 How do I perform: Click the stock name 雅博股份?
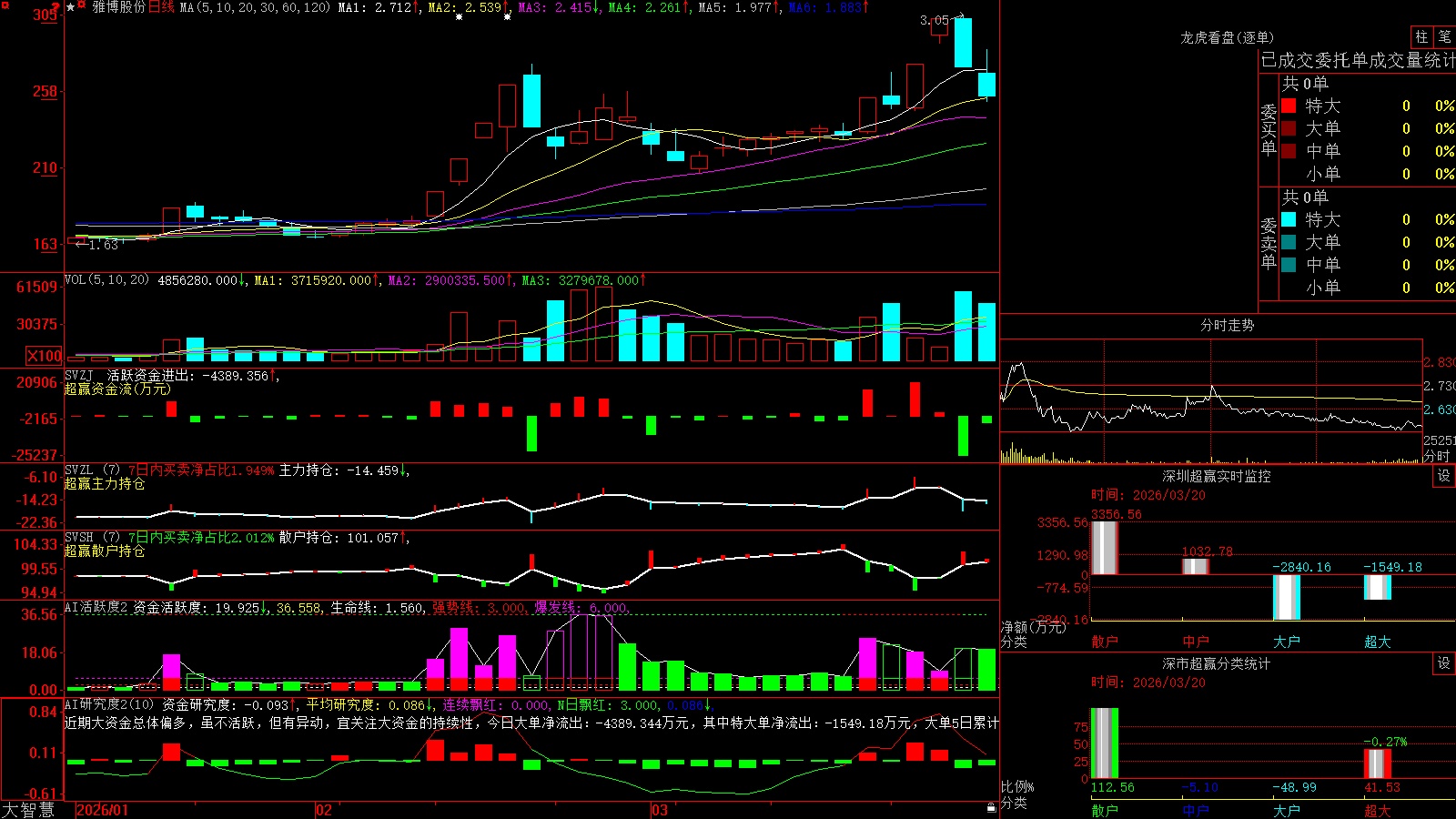(x=118, y=7)
